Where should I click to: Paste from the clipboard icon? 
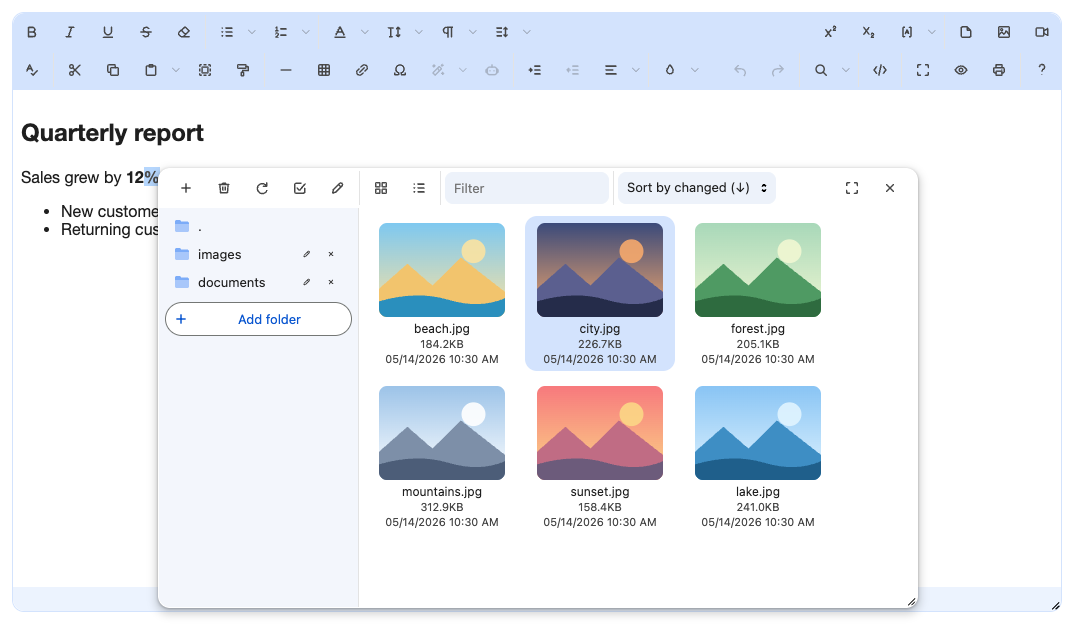click(x=151, y=70)
